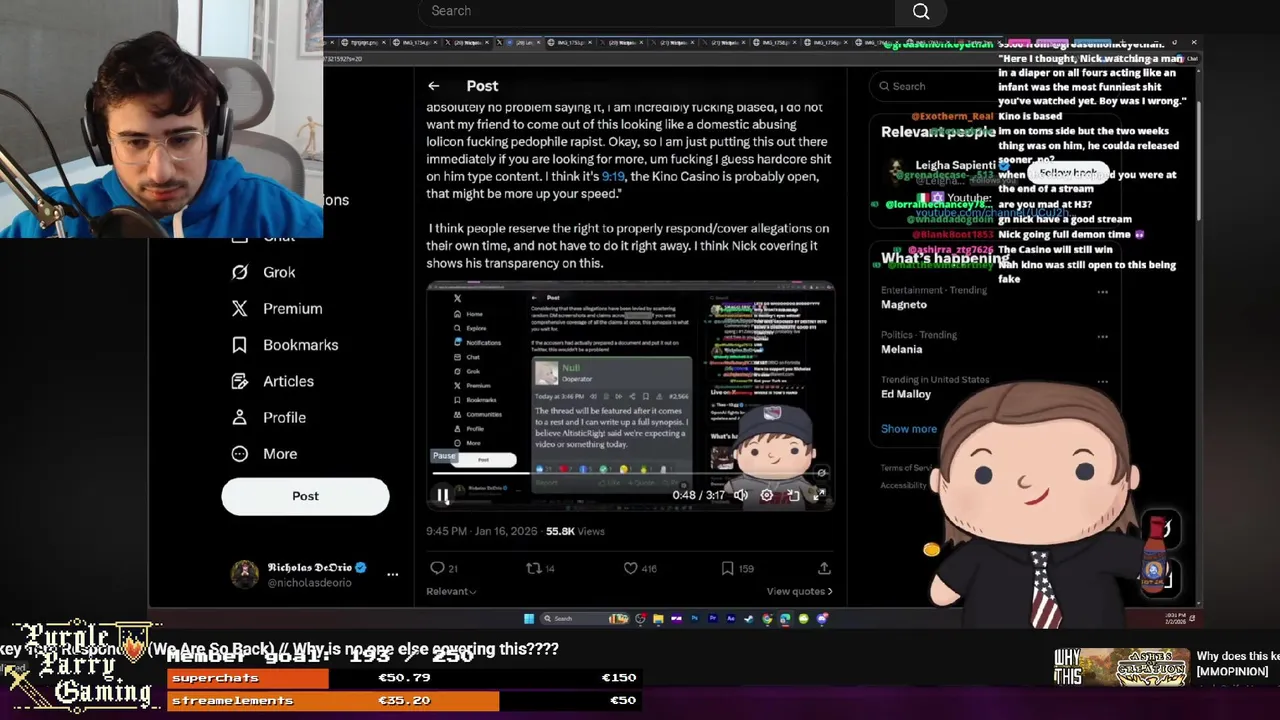1280x720 pixels.
Task: Click the top Search bar
Action: [656, 11]
